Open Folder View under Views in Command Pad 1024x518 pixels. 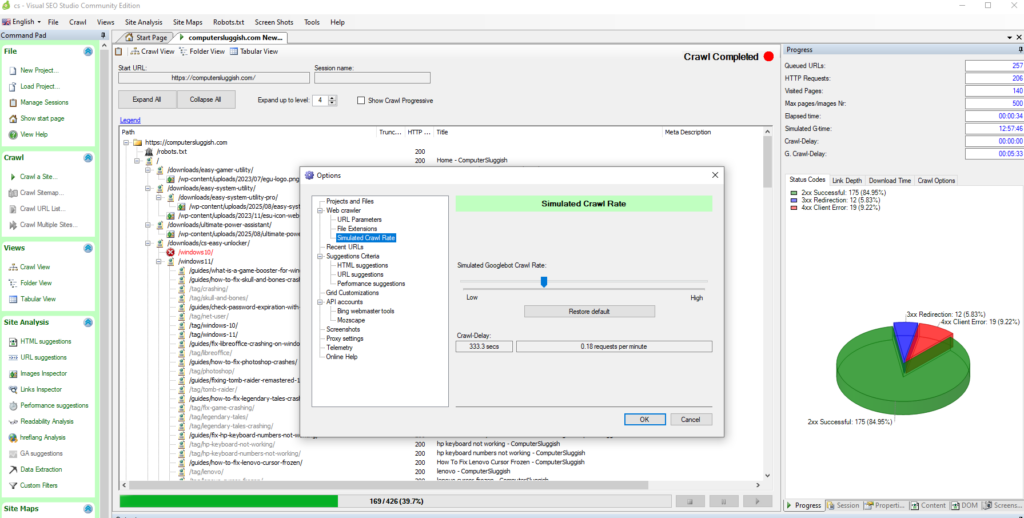point(36,283)
